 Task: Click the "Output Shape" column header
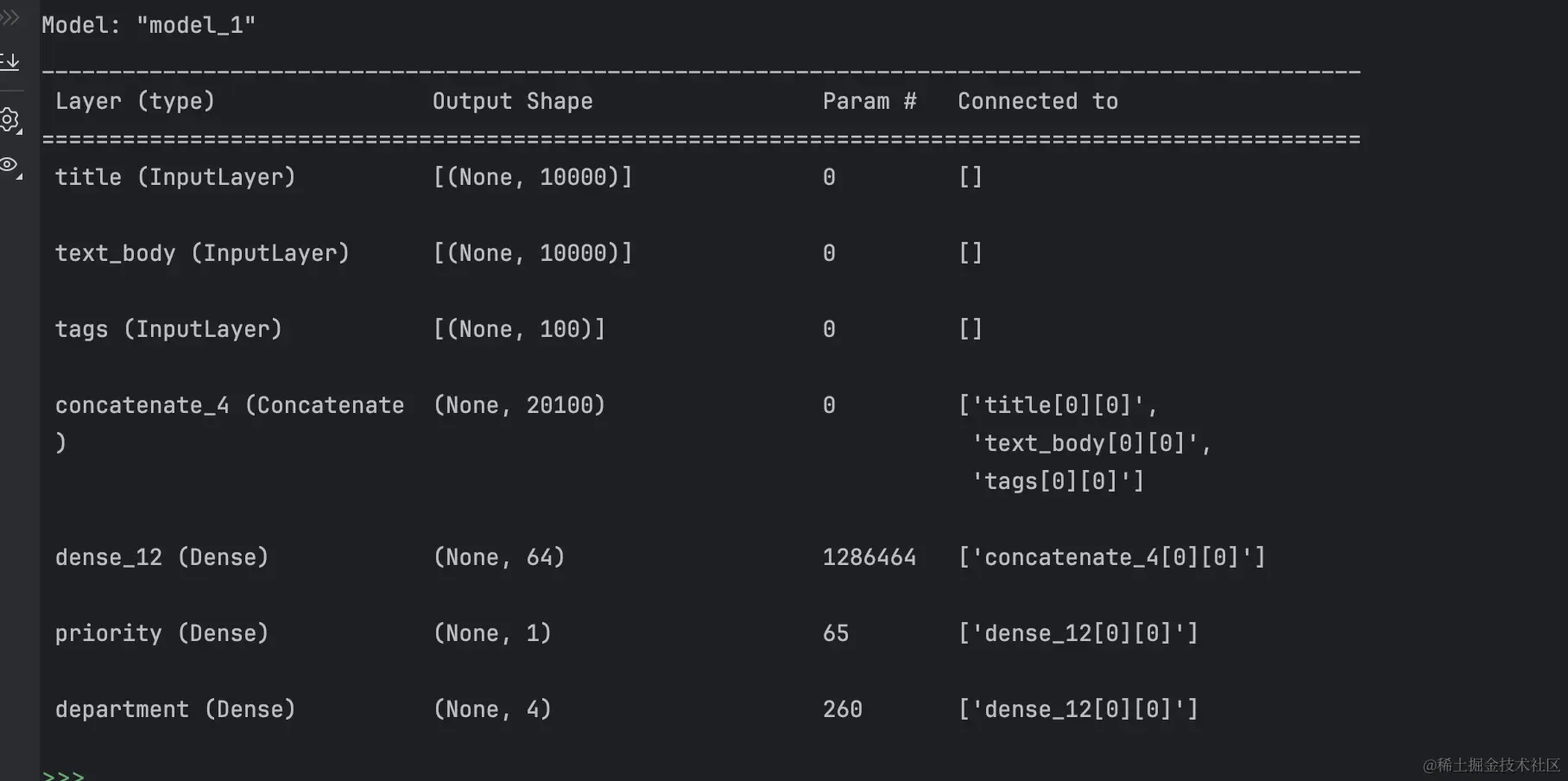tap(512, 101)
